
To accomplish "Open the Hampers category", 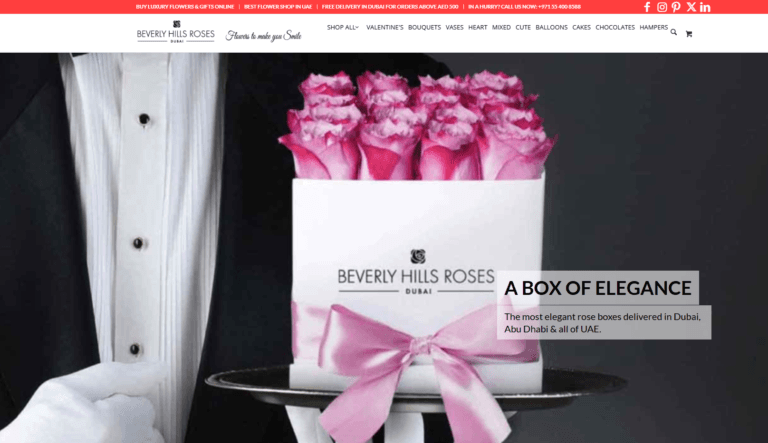I will point(653,27).
